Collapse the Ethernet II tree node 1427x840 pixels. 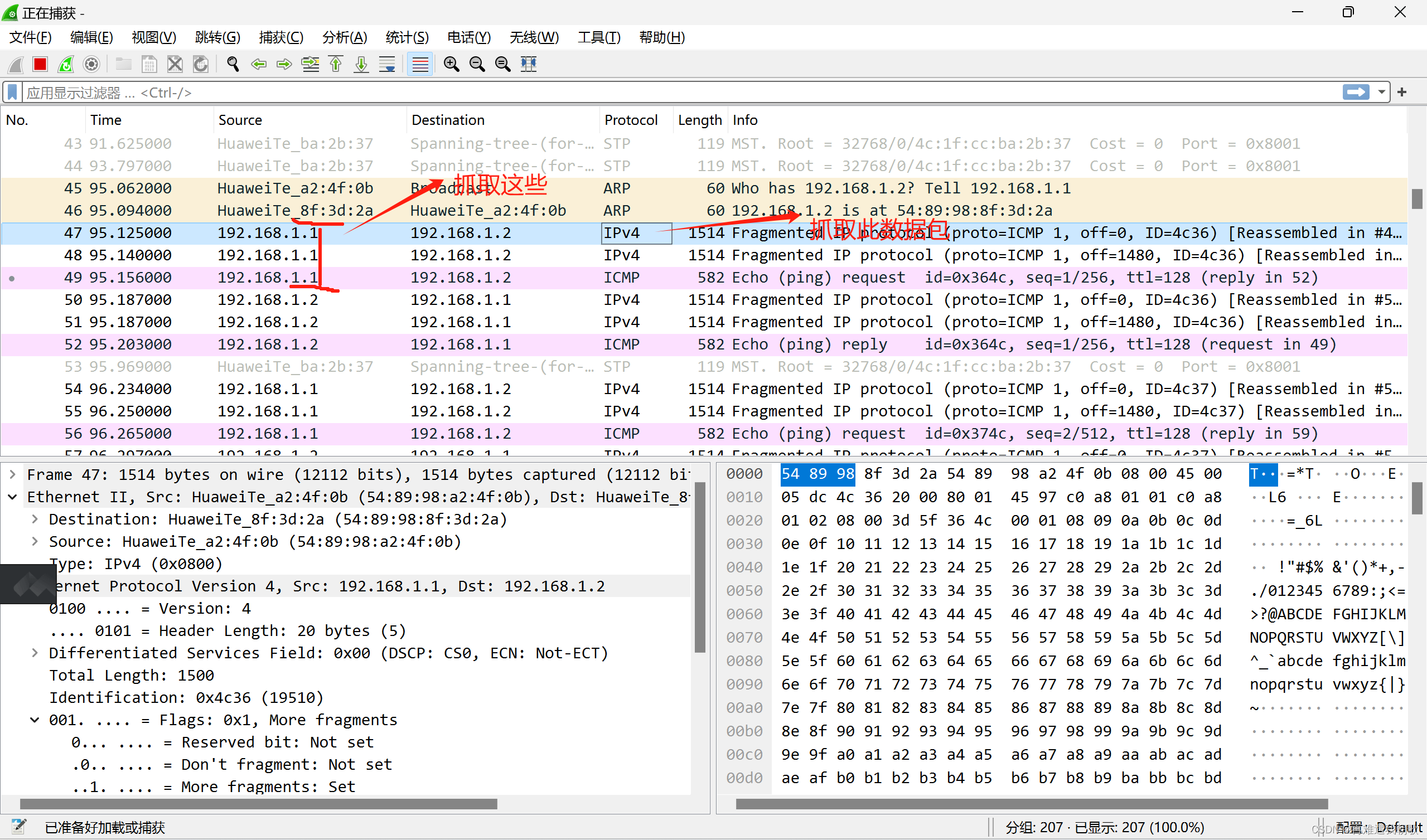pos(12,497)
